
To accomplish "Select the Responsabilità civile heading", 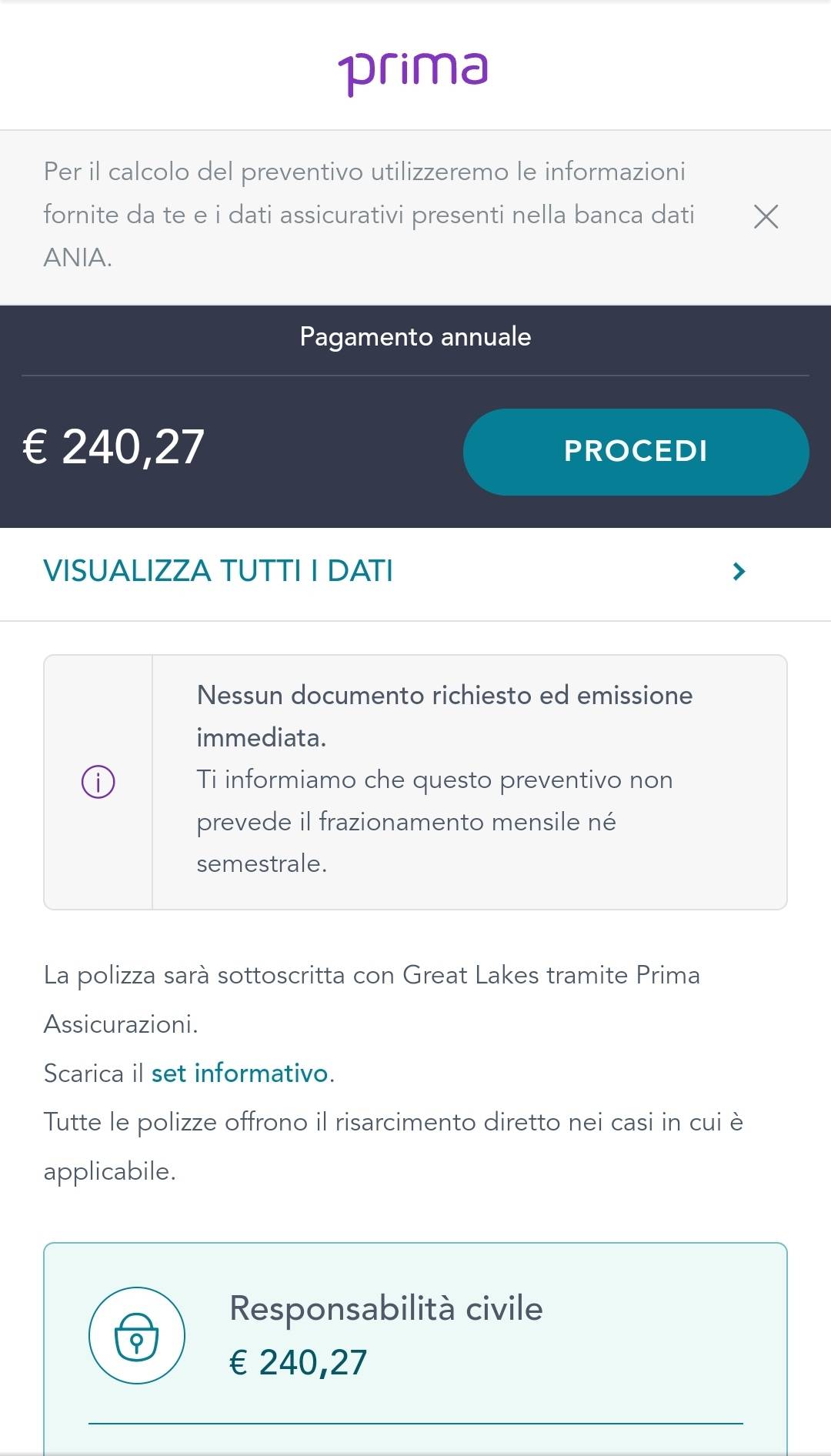I will coord(386,1308).
